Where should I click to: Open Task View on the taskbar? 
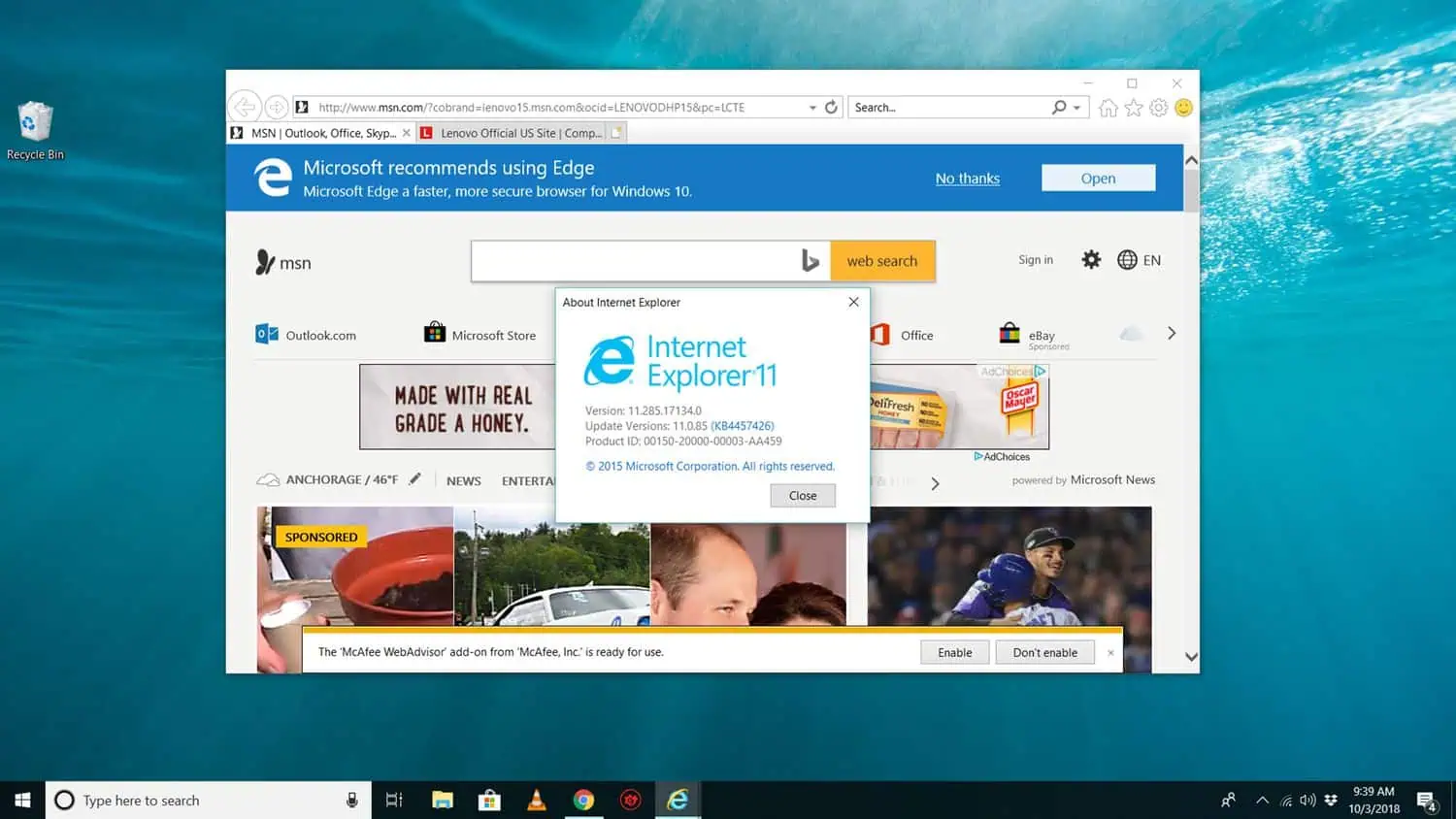point(394,800)
